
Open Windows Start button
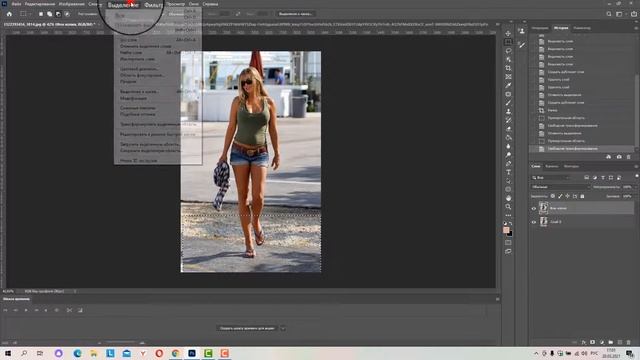7,353
